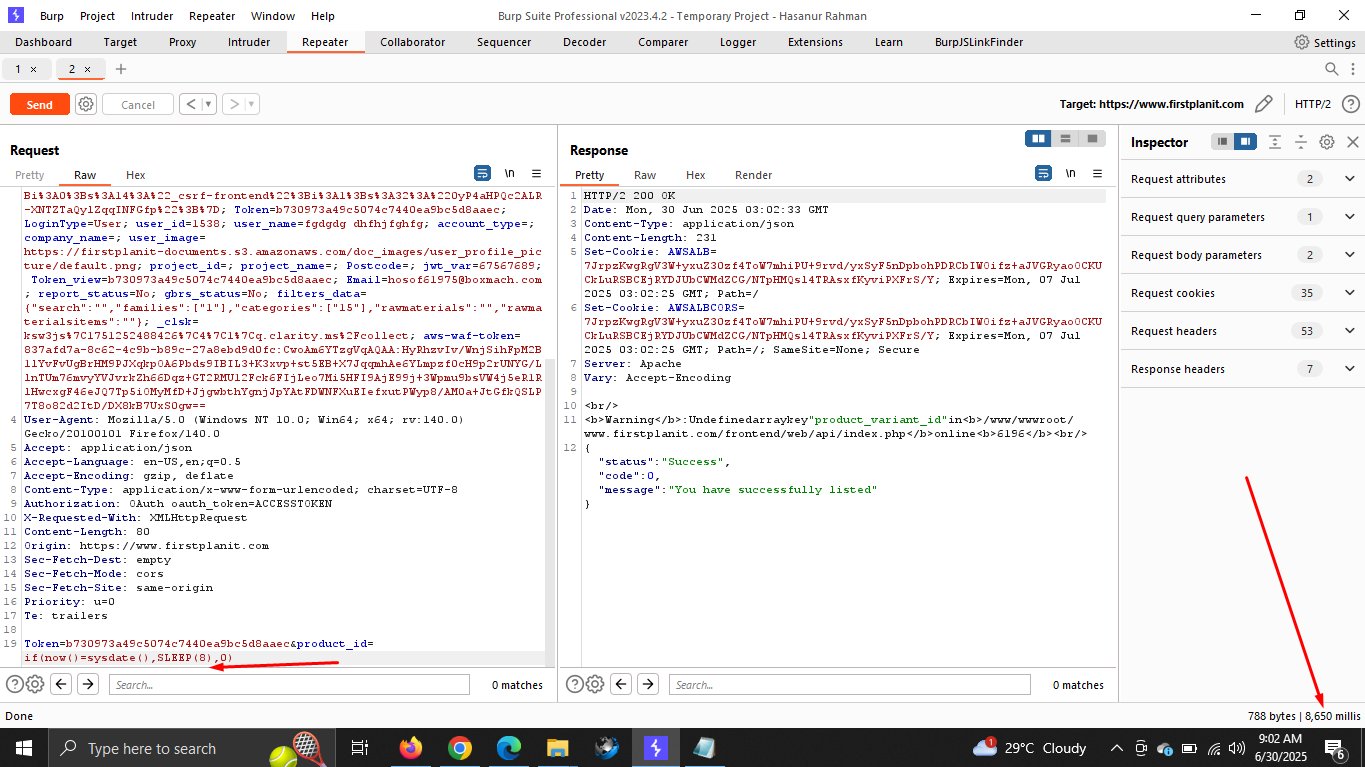Close Repeater tab 1
This screenshot has height=767, width=1365.
pyautogui.click(x=33, y=69)
